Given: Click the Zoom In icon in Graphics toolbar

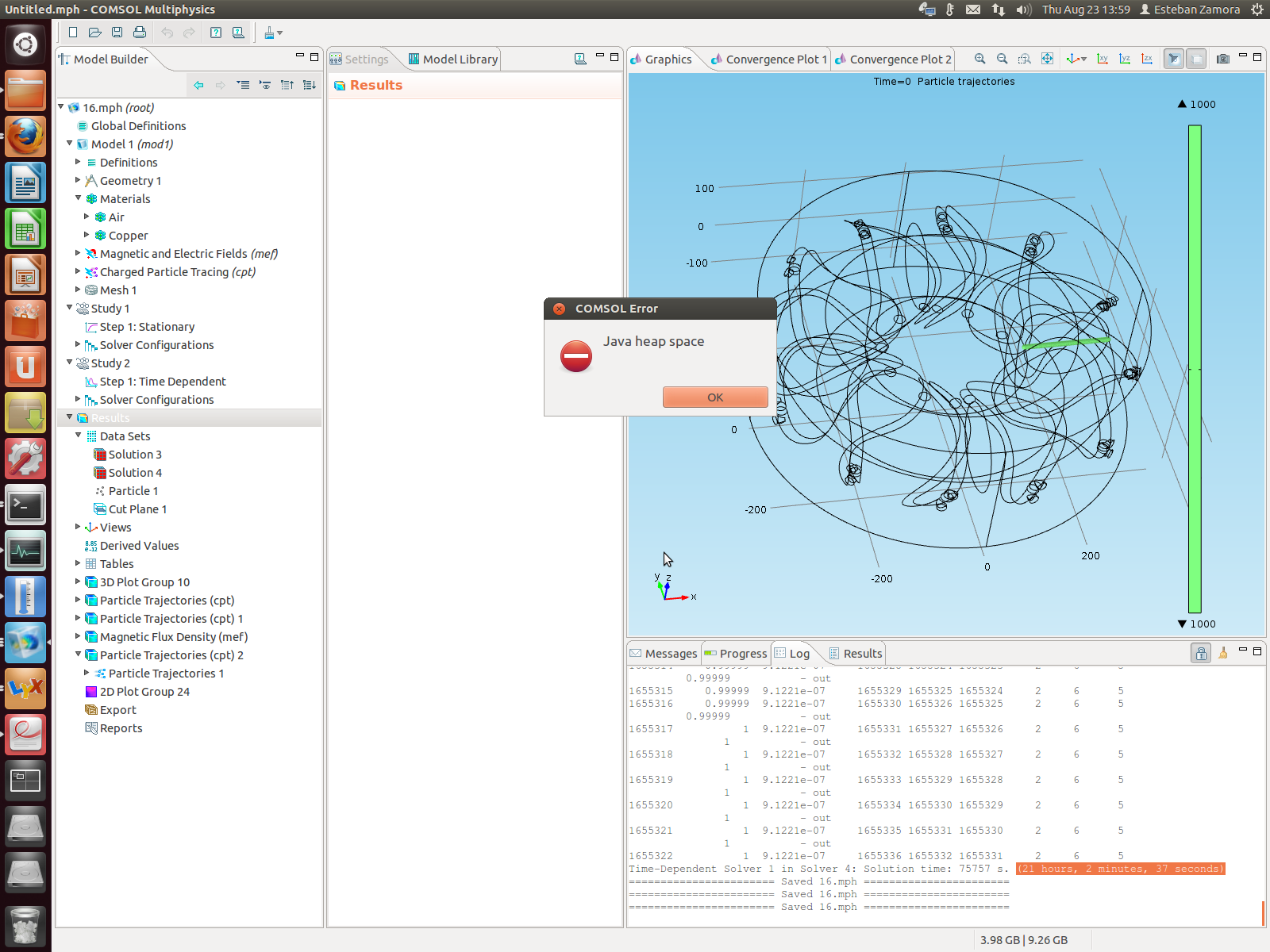Looking at the screenshot, I should pos(980,59).
